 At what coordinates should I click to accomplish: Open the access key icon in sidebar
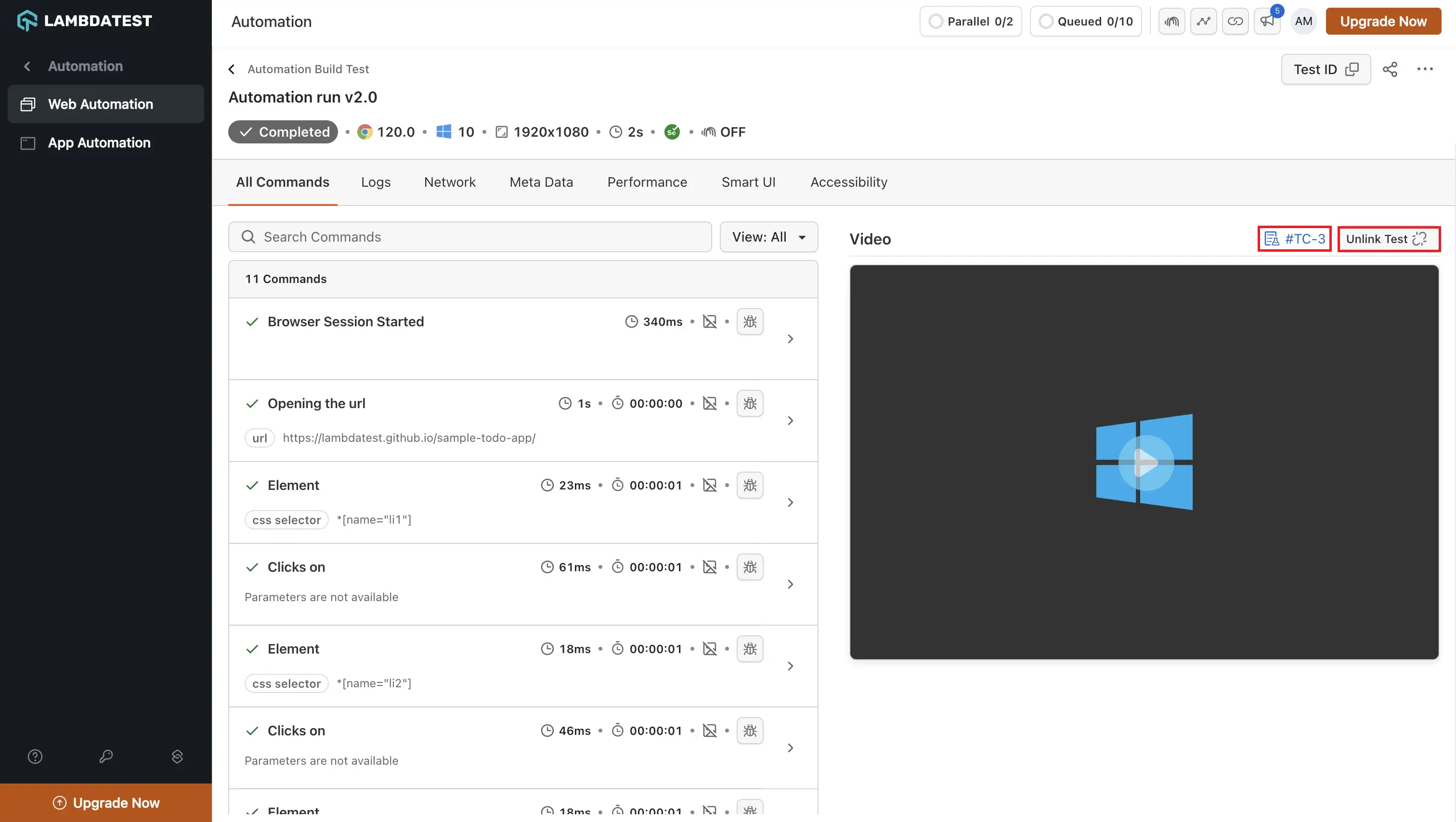point(106,757)
